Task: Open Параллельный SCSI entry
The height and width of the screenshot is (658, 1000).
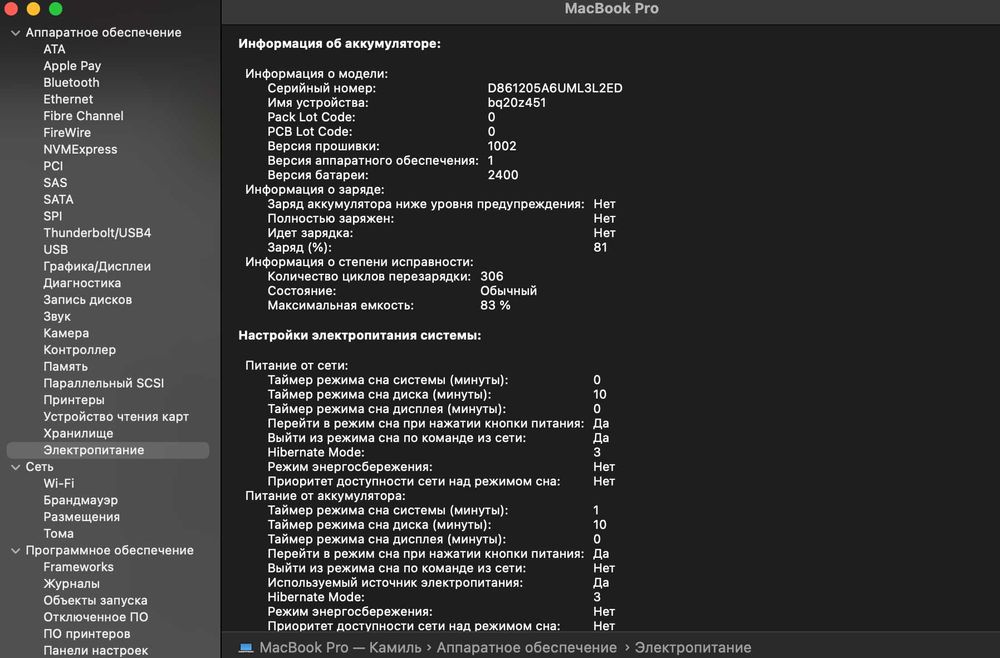Action: point(103,383)
